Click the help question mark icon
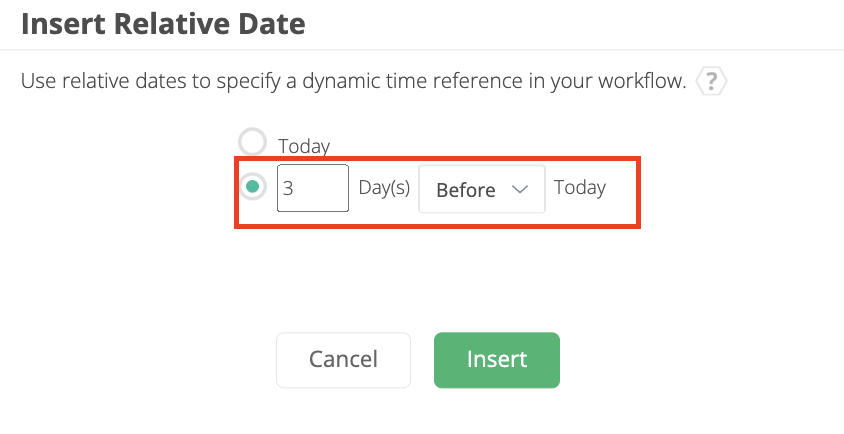Screen dimensions: 844x434 point(711,81)
